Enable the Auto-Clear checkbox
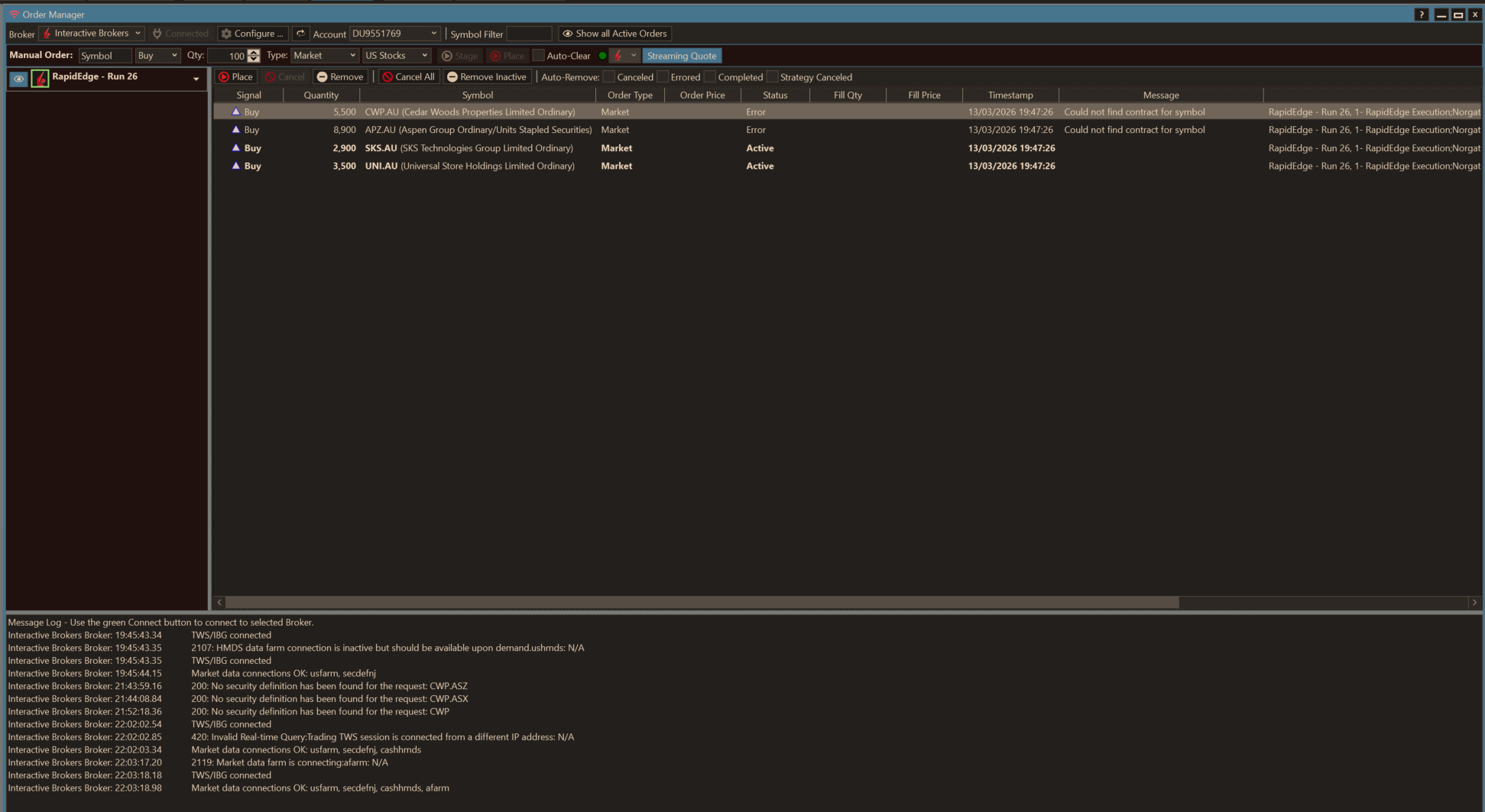 pos(539,56)
